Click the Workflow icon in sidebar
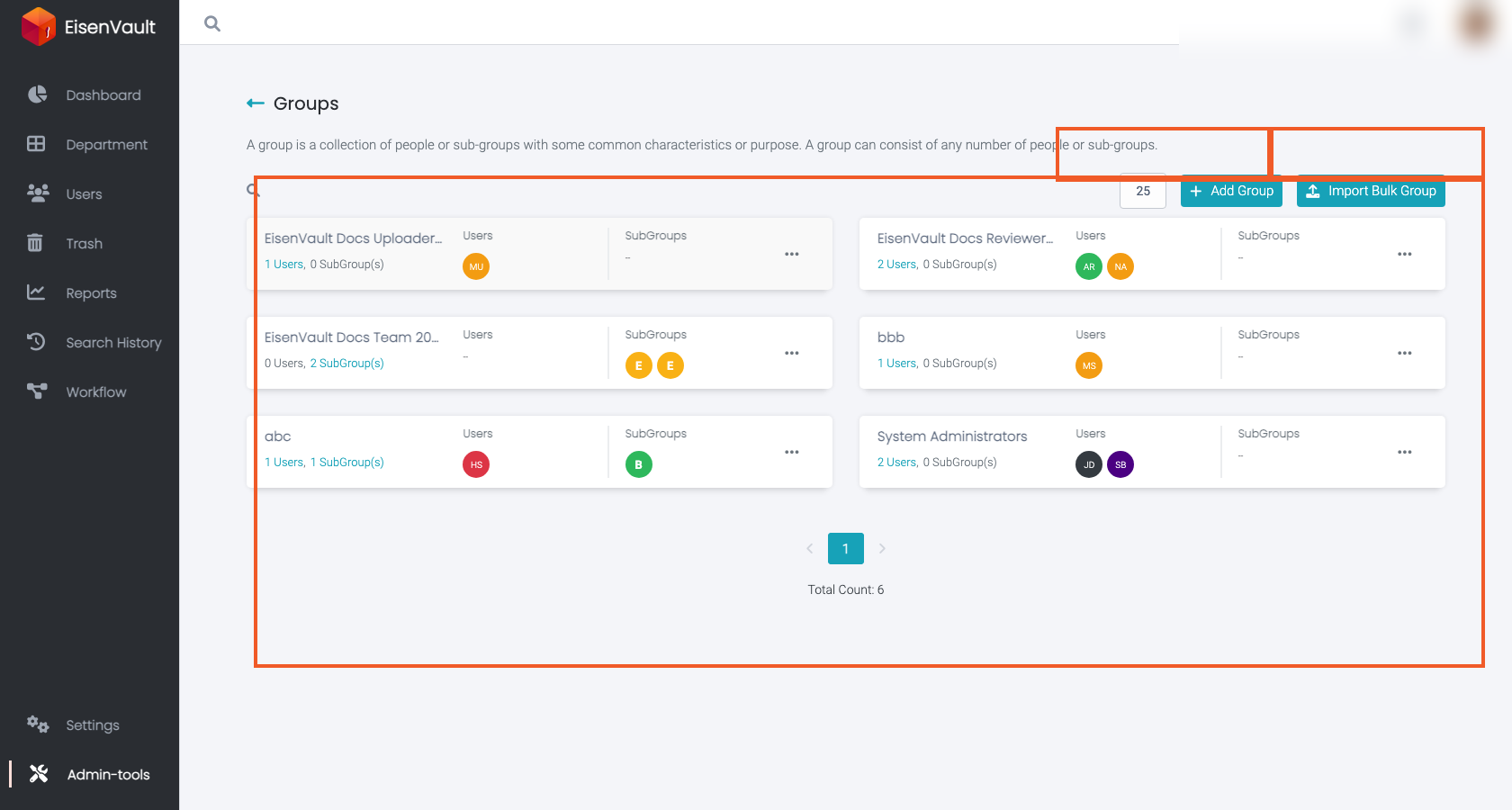This screenshot has width=1512, height=810. pos(37,391)
